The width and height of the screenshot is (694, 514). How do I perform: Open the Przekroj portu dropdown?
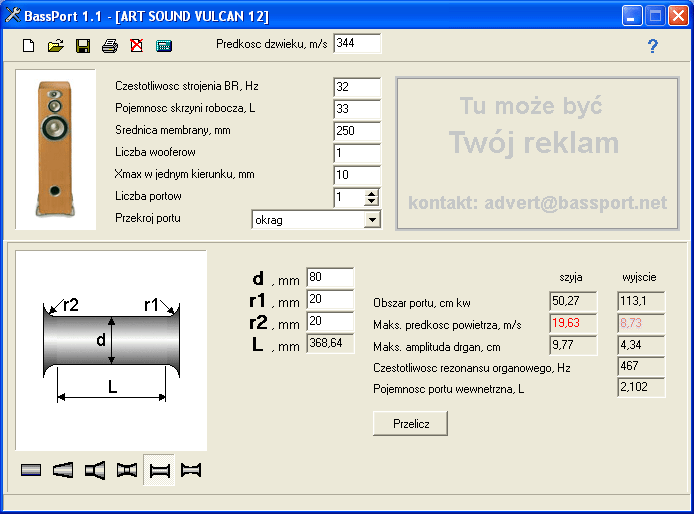372,220
